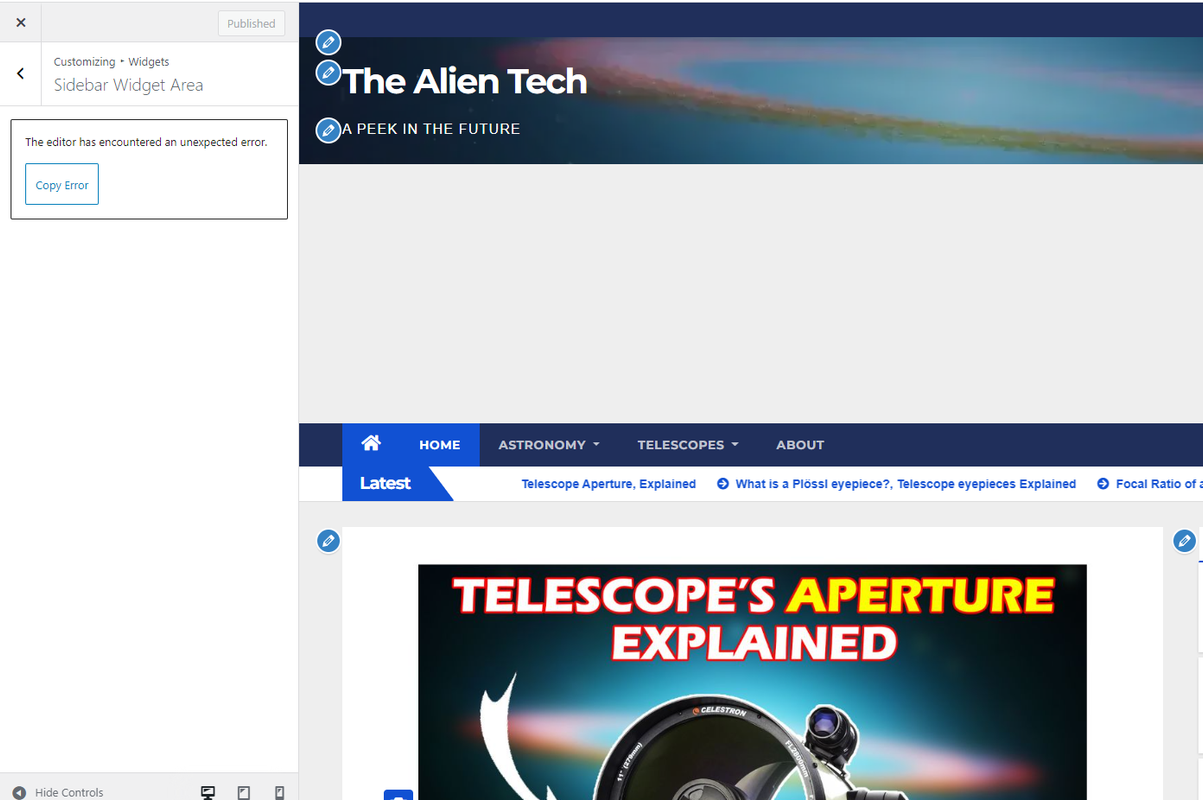Viewport: 1203px width, 800px height.
Task: Click the house icon in navigation bar
Action: (371, 443)
